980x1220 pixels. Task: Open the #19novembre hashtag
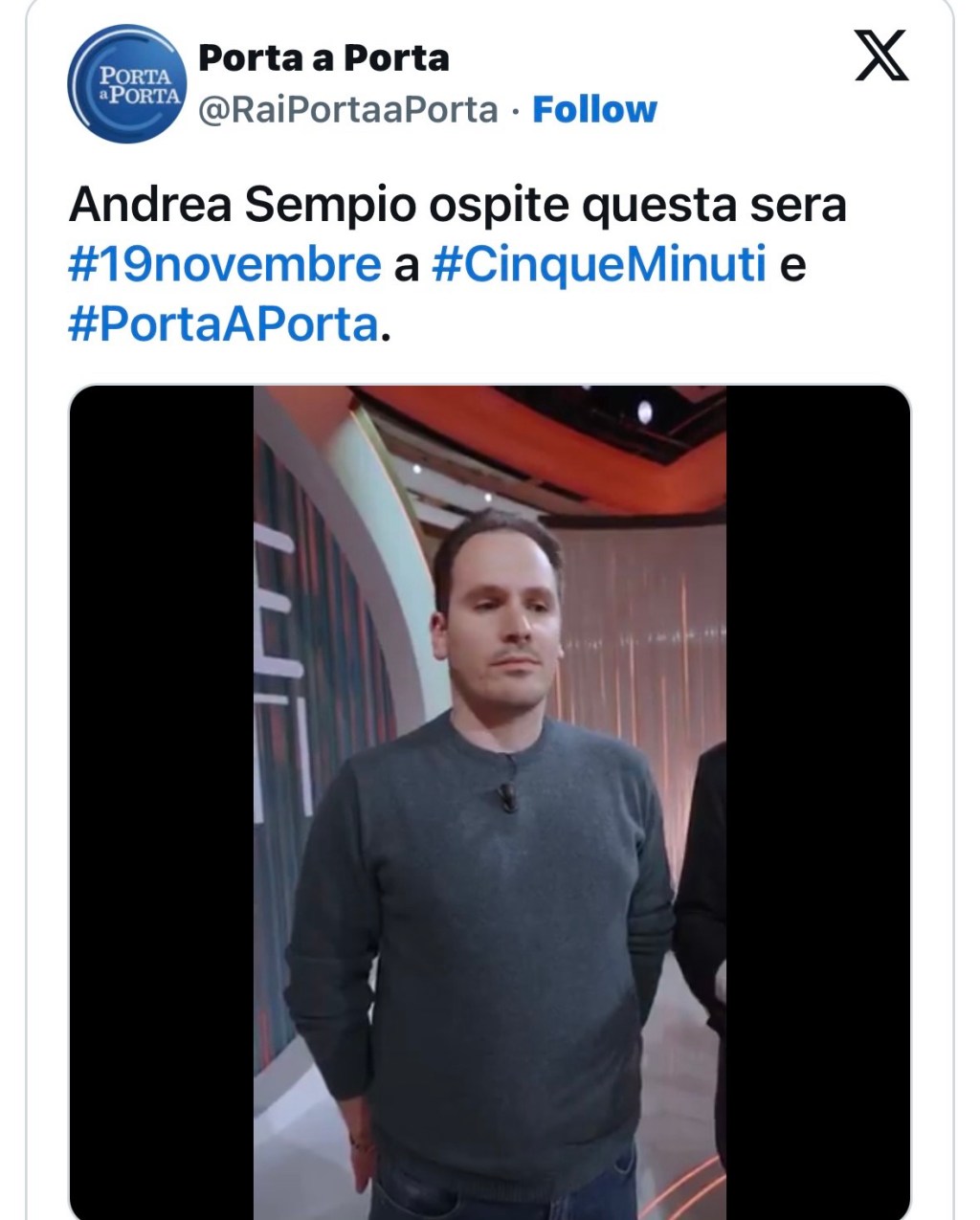[225, 264]
